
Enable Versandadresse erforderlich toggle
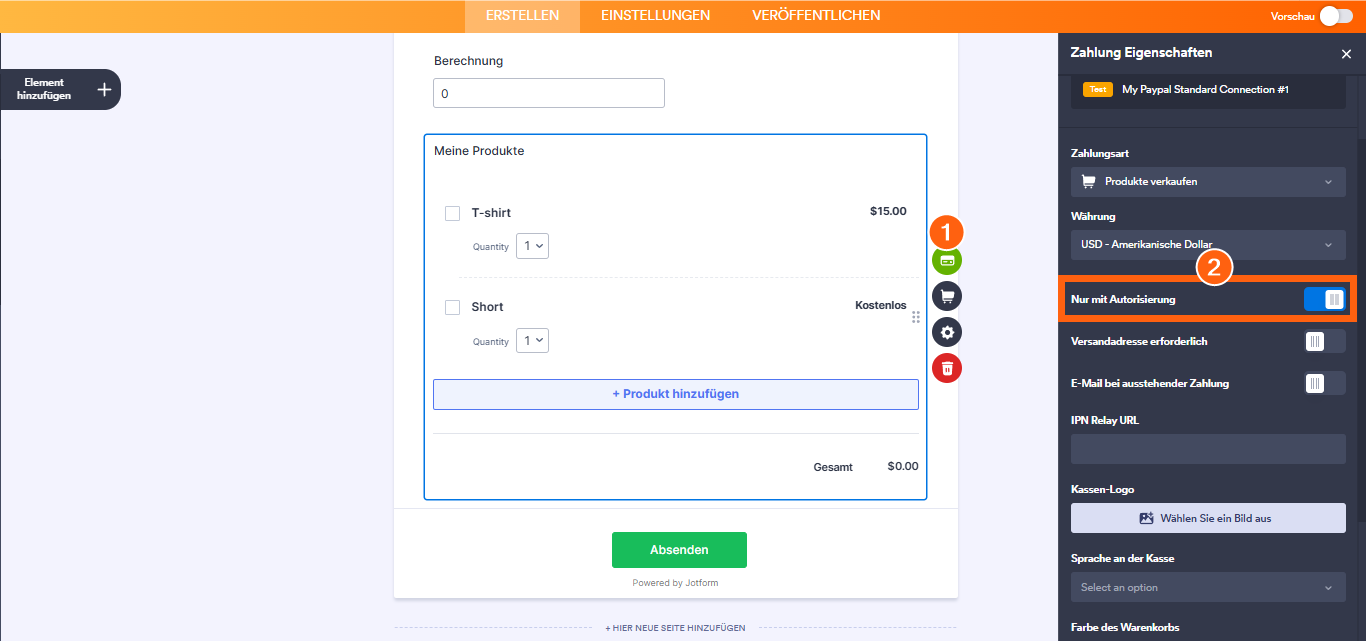[1325, 341]
